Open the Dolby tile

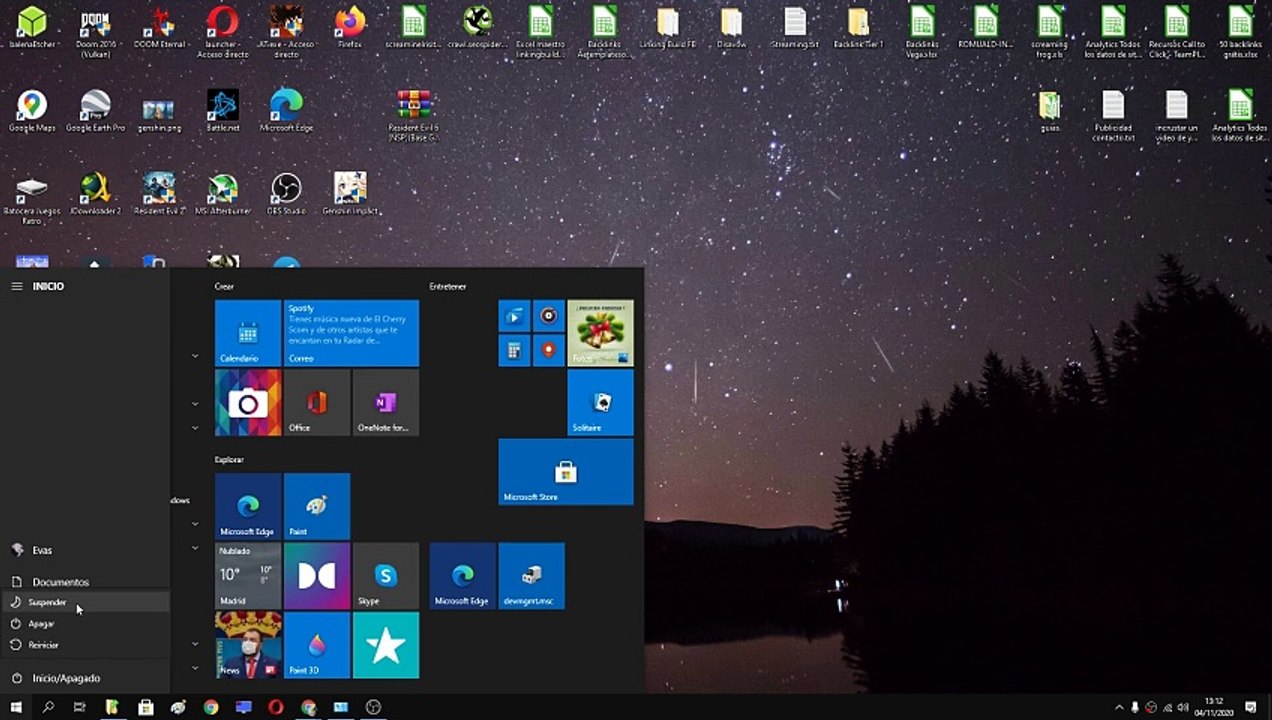pos(317,576)
